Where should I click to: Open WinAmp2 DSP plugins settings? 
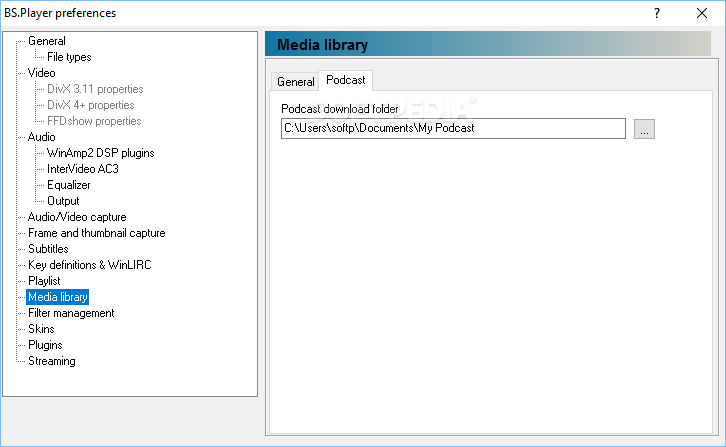point(100,153)
